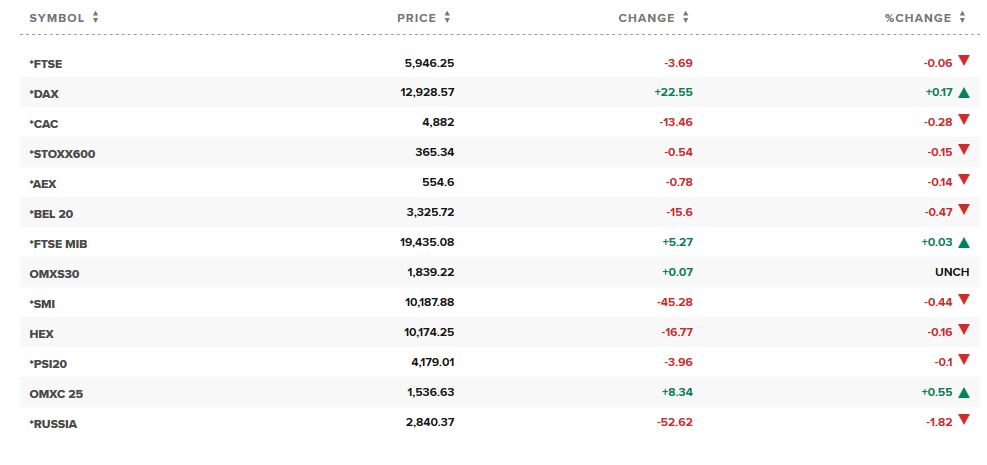Select the FTSE price 5,946.25
This screenshot has width=987, height=465.
(429, 63)
